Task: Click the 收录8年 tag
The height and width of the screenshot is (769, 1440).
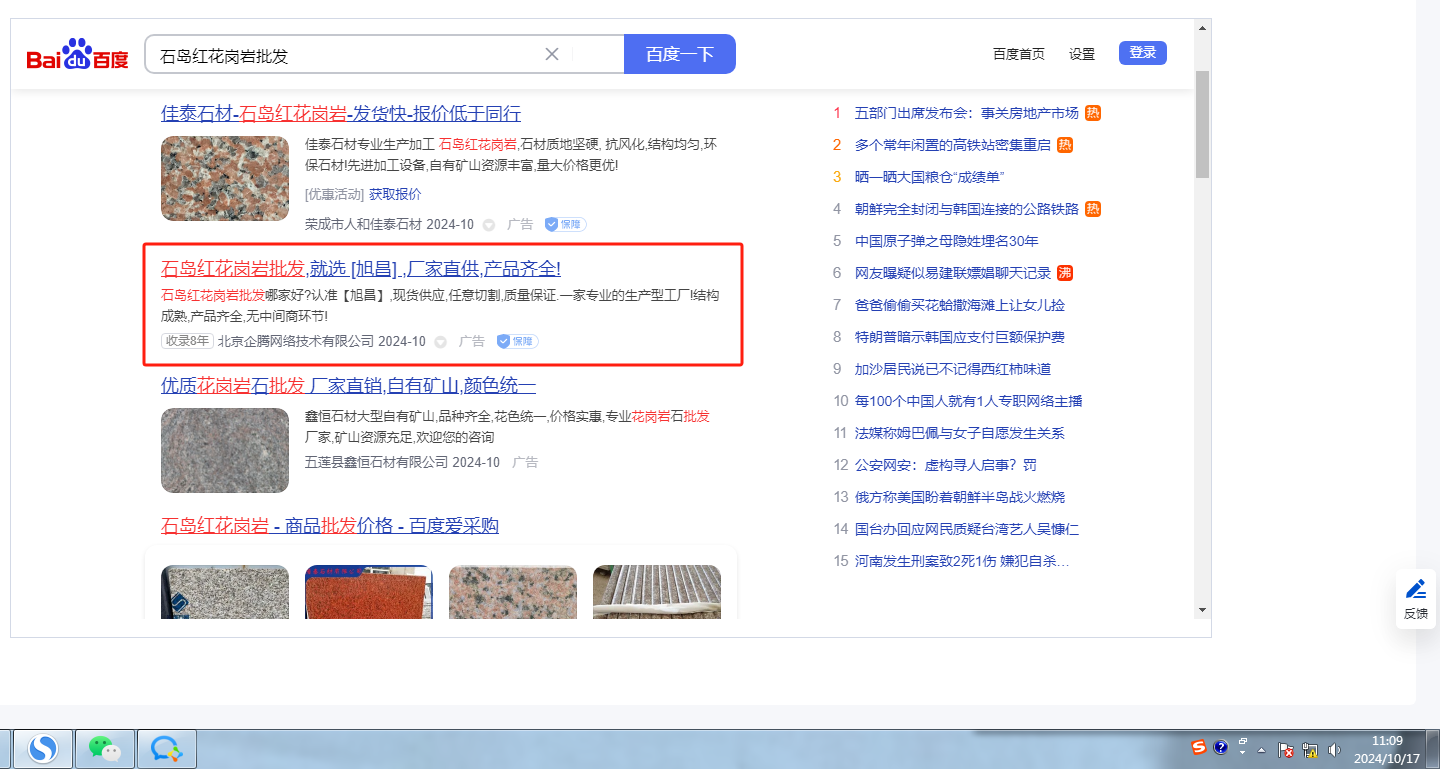Action: 187,341
